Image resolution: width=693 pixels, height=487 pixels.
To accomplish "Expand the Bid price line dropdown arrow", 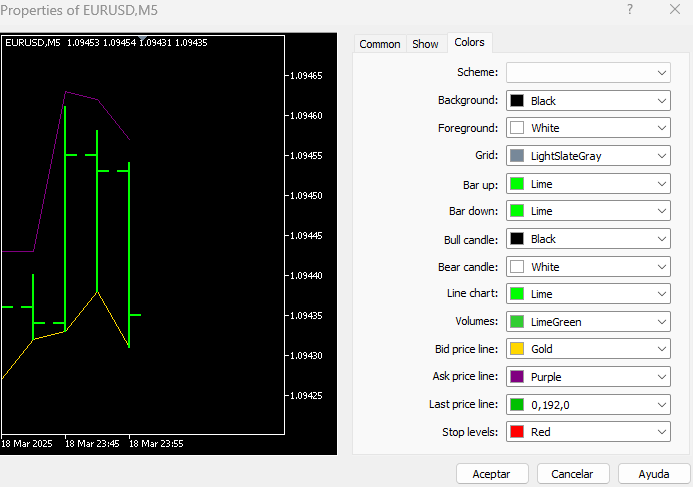I will pyautogui.click(x=662, y=349).
